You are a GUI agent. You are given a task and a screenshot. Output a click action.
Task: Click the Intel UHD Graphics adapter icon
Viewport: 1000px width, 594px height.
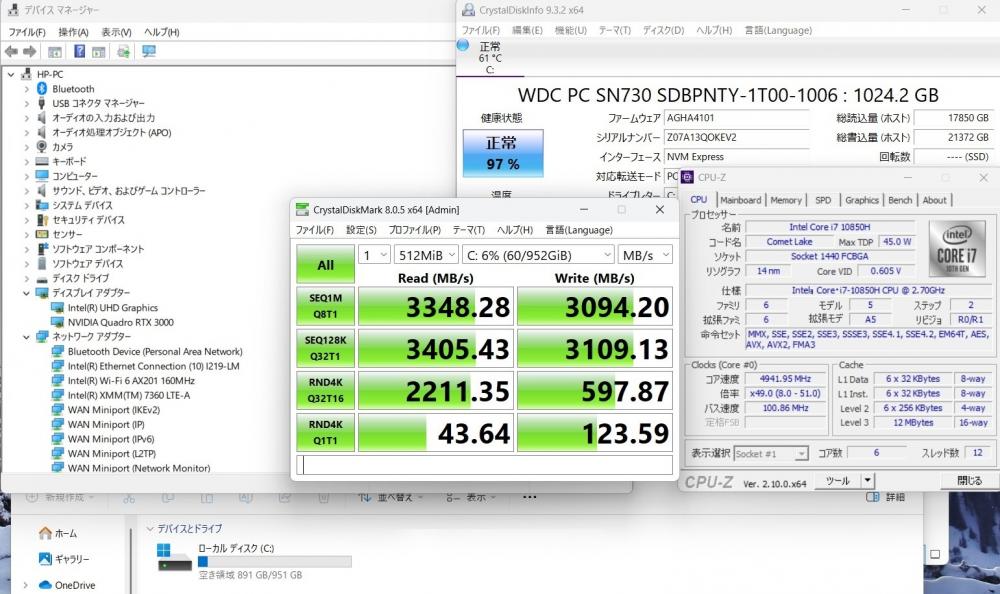coord(57,308)
